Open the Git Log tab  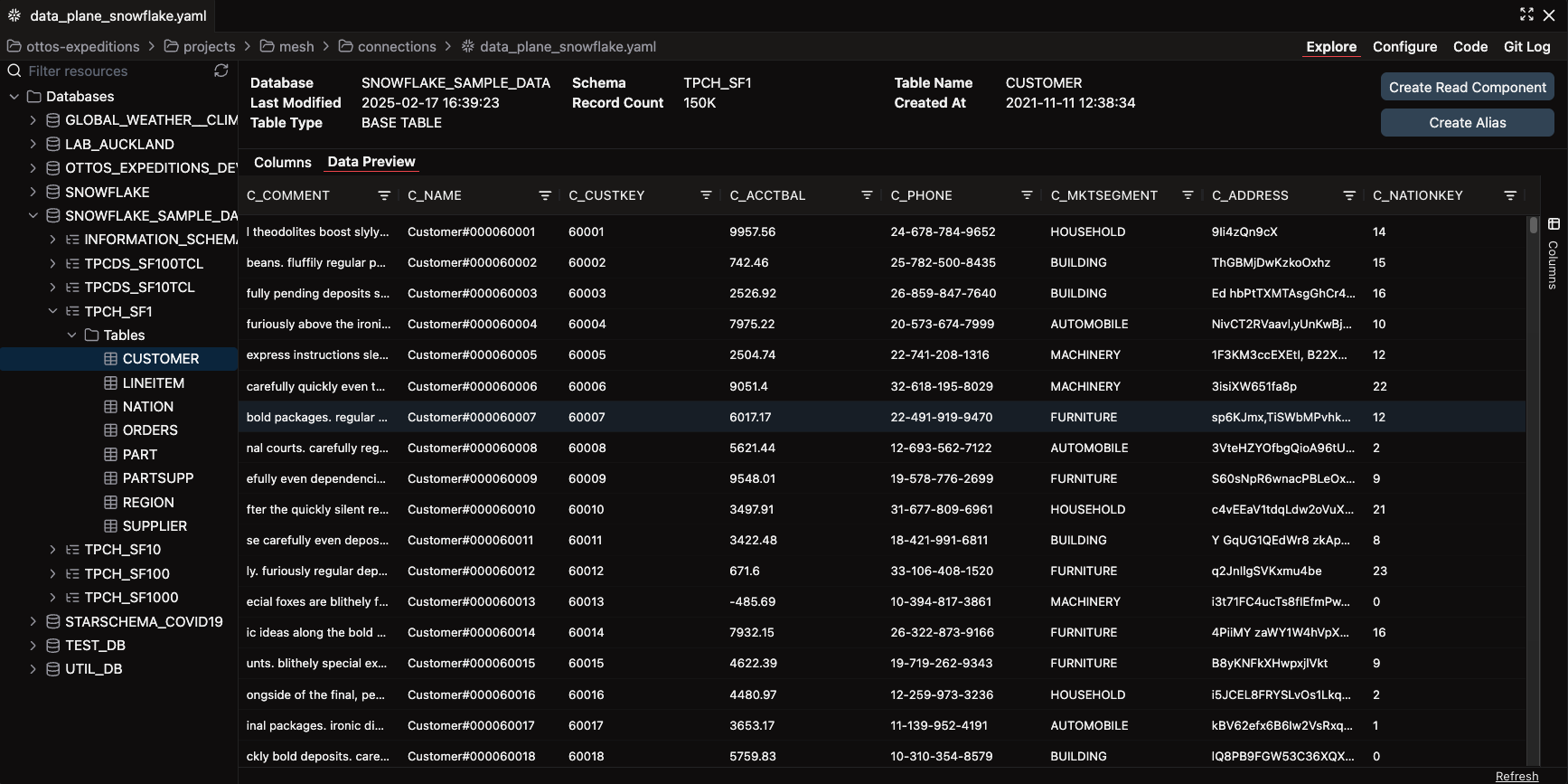coord(1526,47)
